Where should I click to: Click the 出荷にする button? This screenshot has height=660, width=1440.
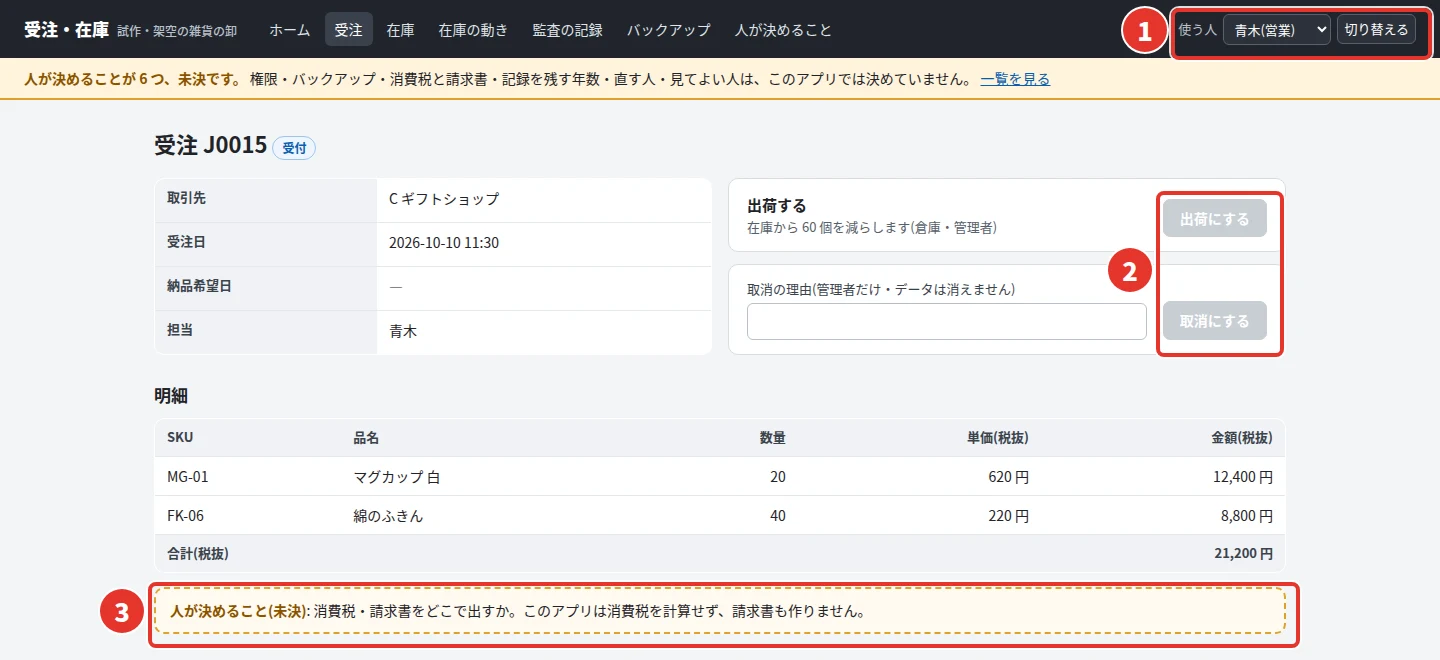tap(1215, 219)
